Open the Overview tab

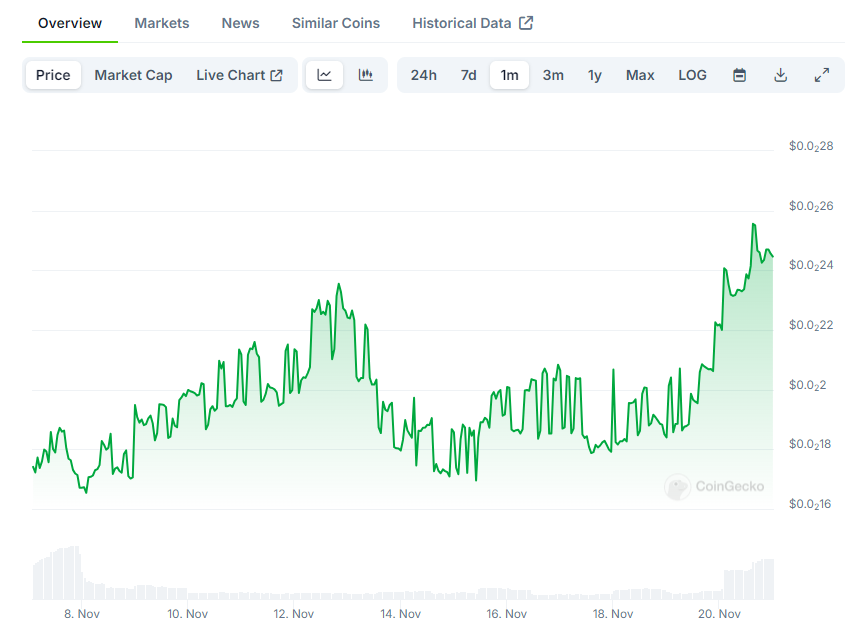click(x=70, y=23)
